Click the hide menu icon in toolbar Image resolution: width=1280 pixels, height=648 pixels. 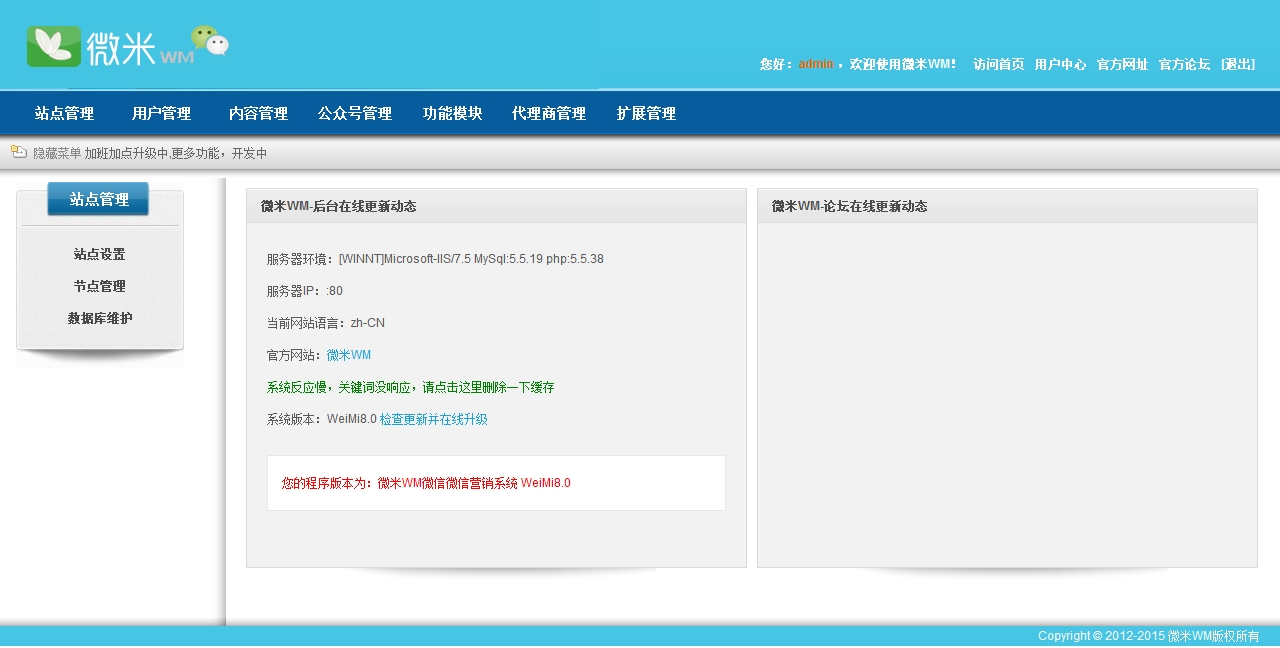click(18, 152)
